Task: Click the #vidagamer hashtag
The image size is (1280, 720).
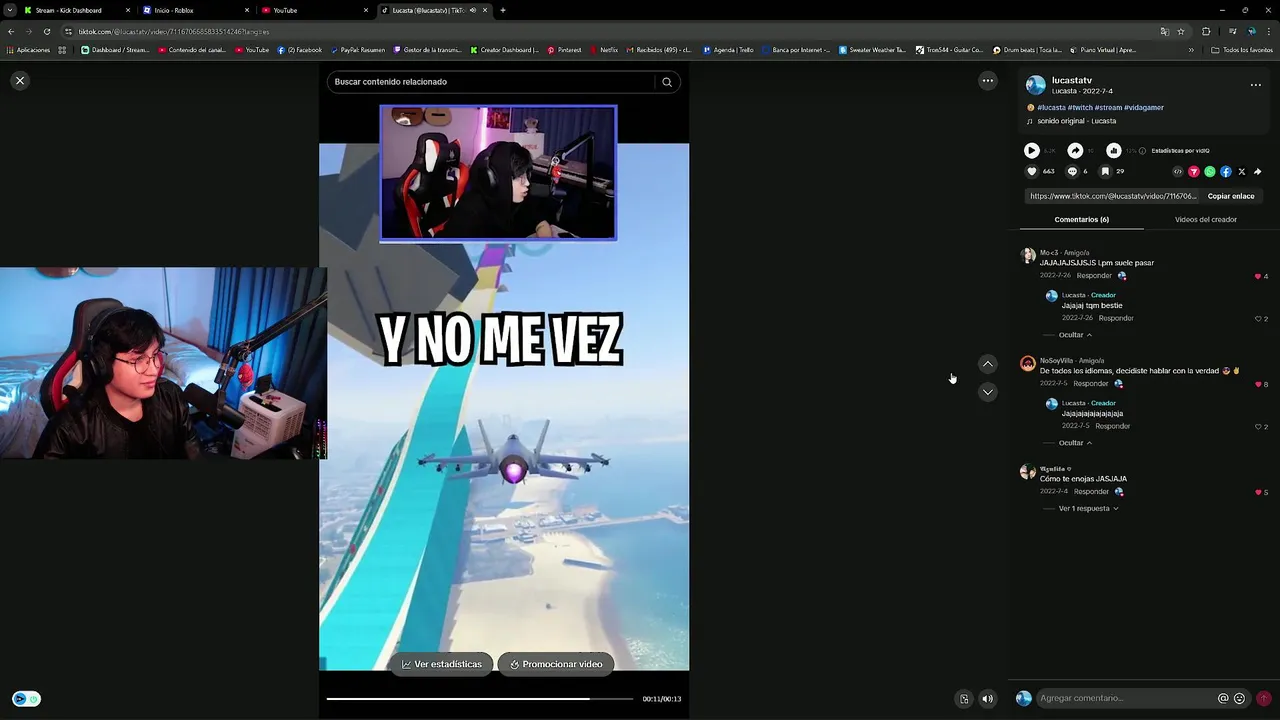Action: [x=1143, y=107]
